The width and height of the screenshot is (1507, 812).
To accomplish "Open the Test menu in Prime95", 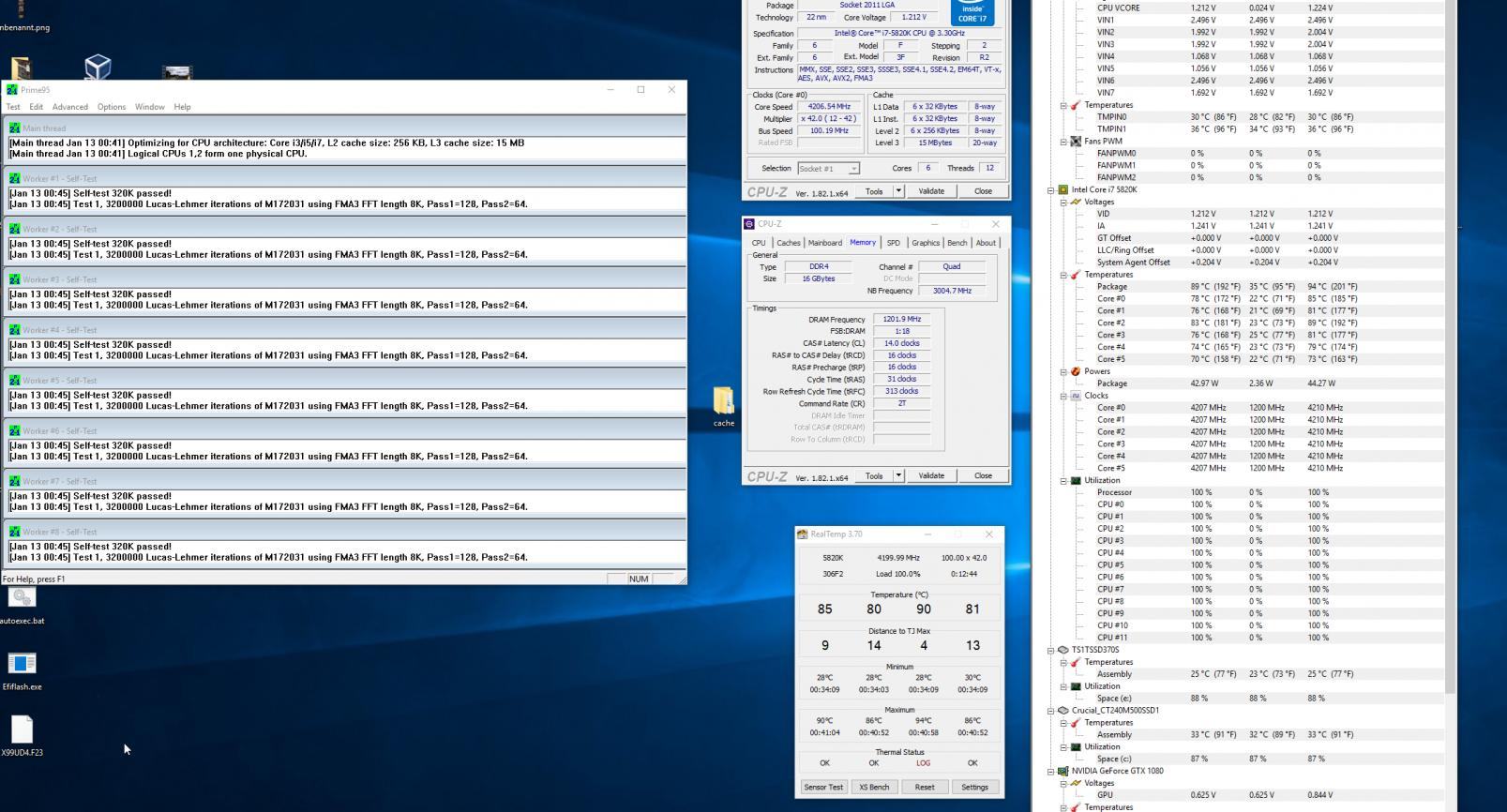I will click(13, 107).
